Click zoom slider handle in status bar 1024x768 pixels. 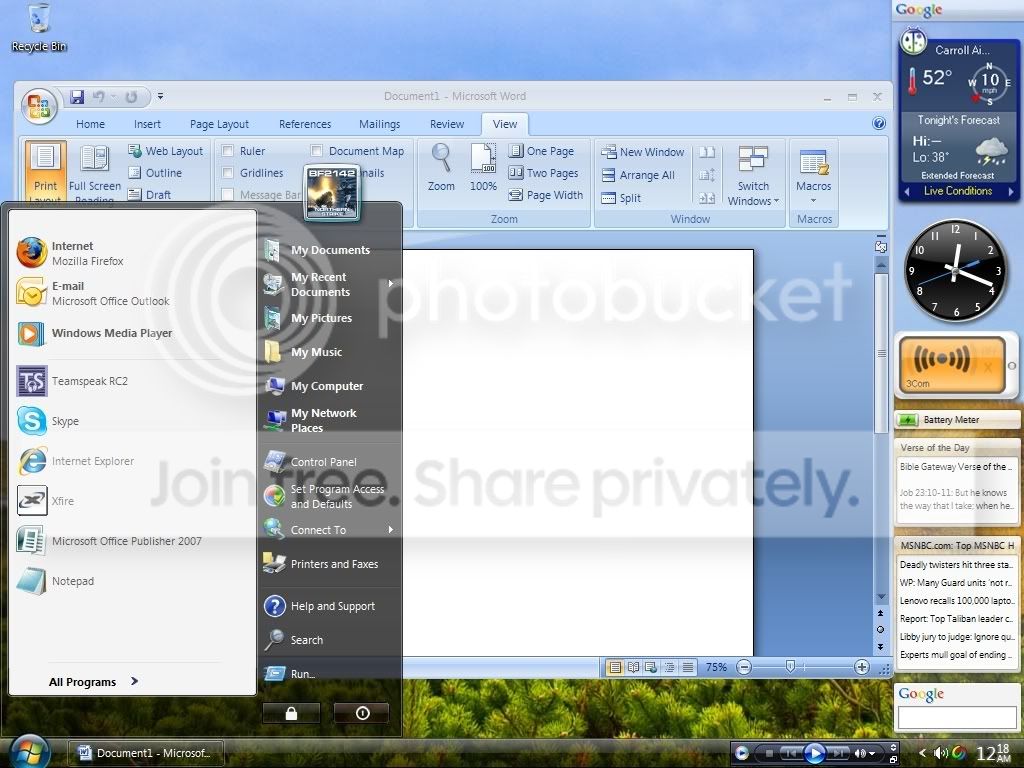pyautogui.click(x=790, y=667)
